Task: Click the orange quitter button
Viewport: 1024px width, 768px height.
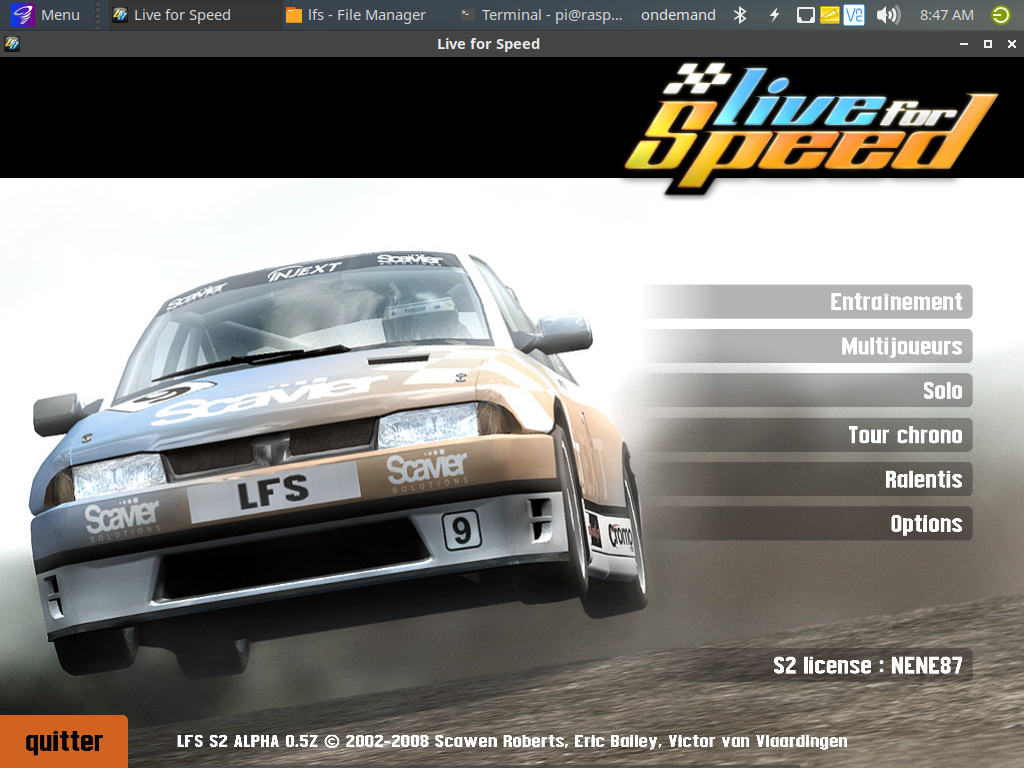Action: tap(64, 741)
